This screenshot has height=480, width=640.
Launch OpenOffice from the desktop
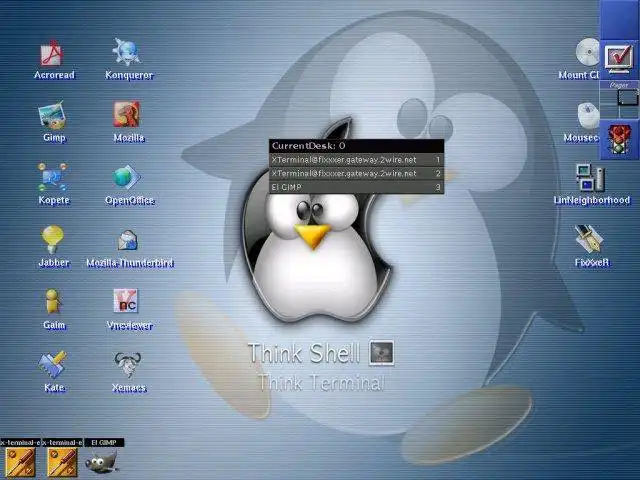coord(127,177)
